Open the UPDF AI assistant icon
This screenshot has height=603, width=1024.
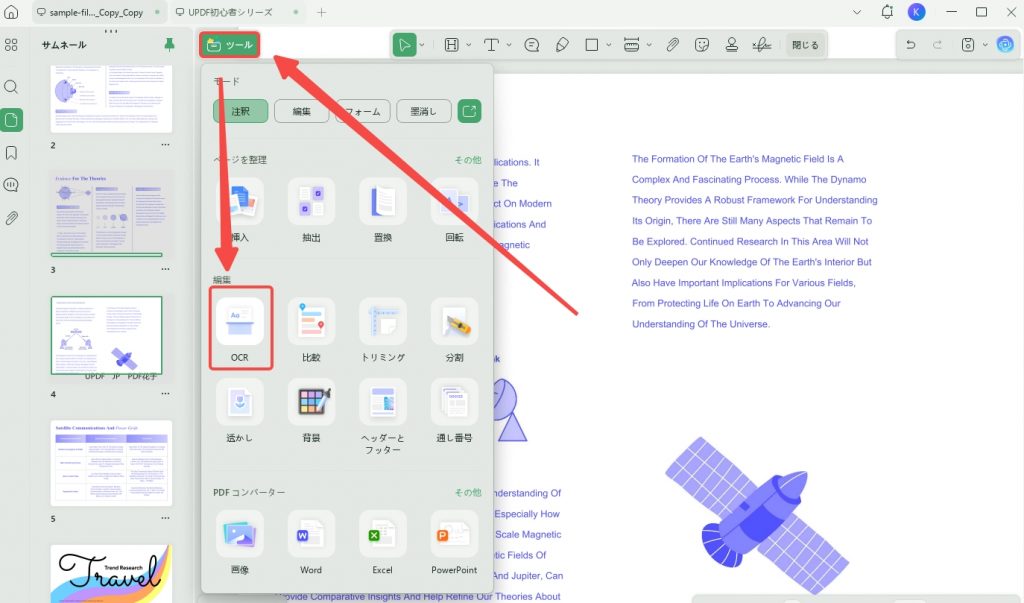coord(1005,44)
